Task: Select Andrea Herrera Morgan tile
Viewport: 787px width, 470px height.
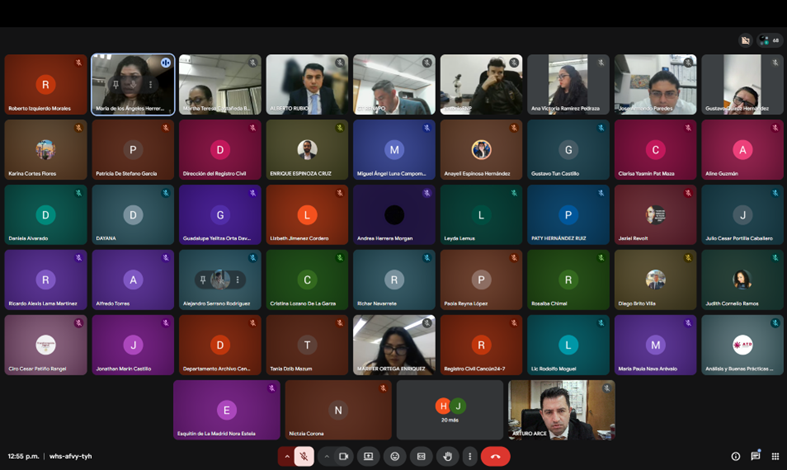Action: coord(395,215)
